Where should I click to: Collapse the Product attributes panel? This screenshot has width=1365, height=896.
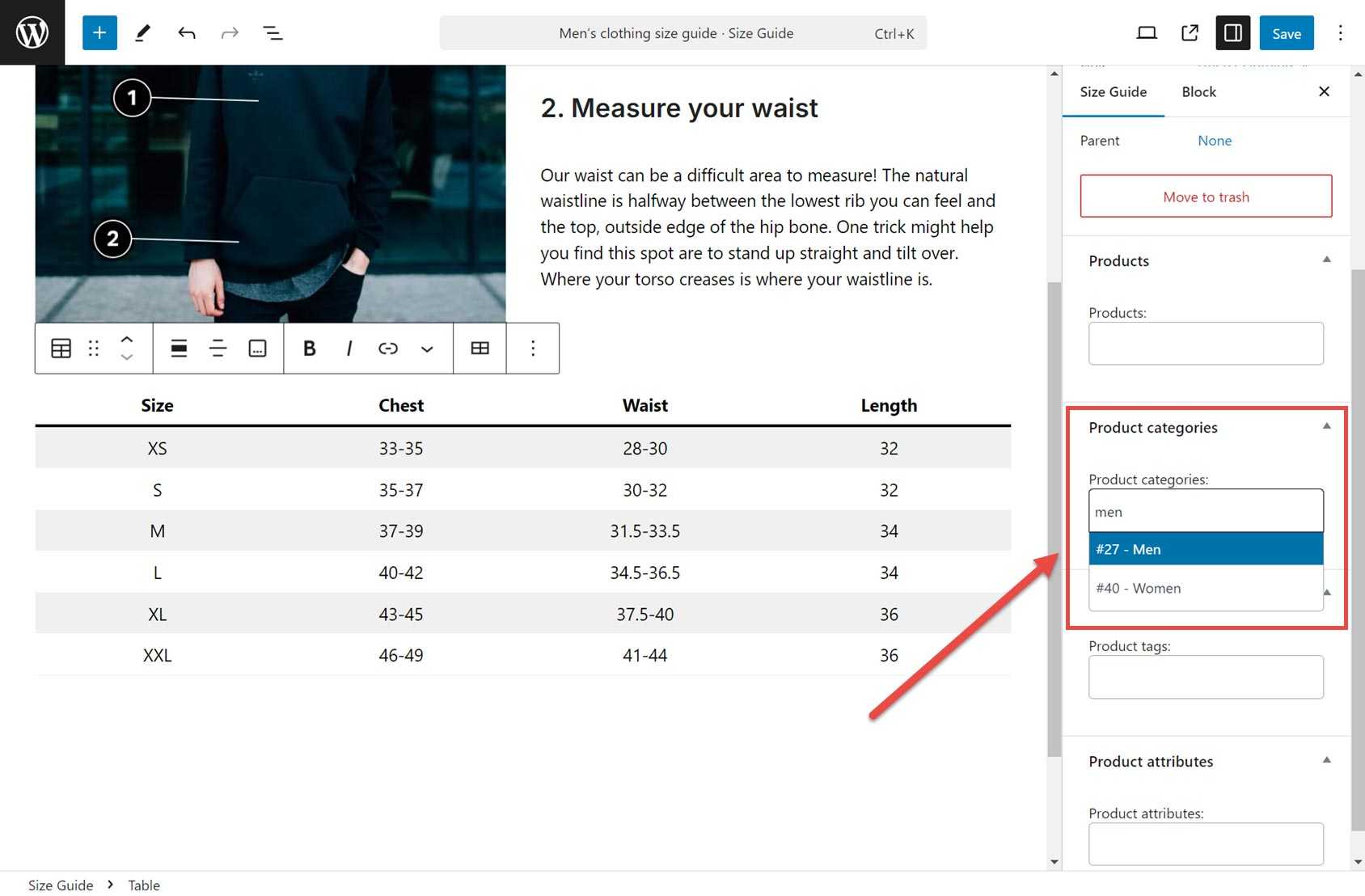coord(1326,760)
